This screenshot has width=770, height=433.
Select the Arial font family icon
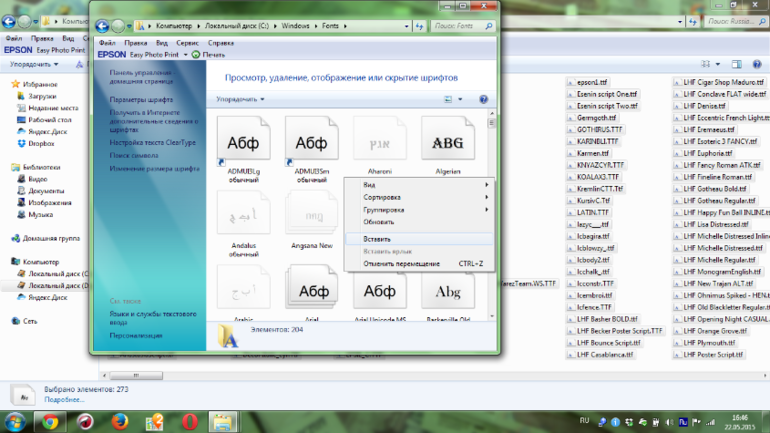click(311, 290)
